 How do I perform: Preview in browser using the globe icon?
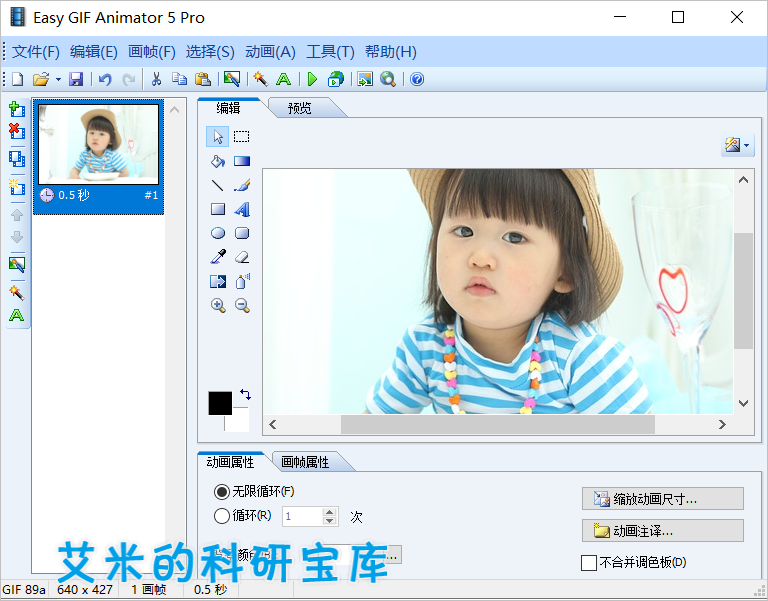[336, 79]
